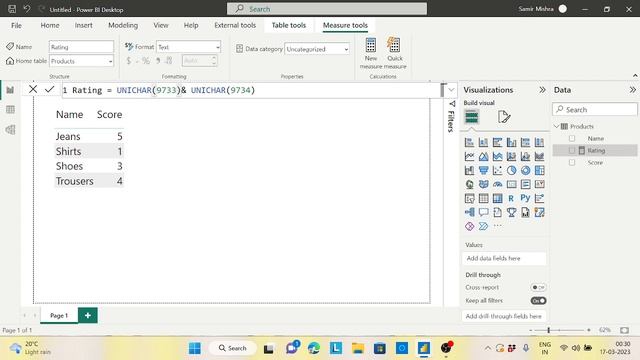Toggle the Cross-report drill through switch
Viewport: 640px width, 360px height.
pyautogui.click(x=538, y=287)
